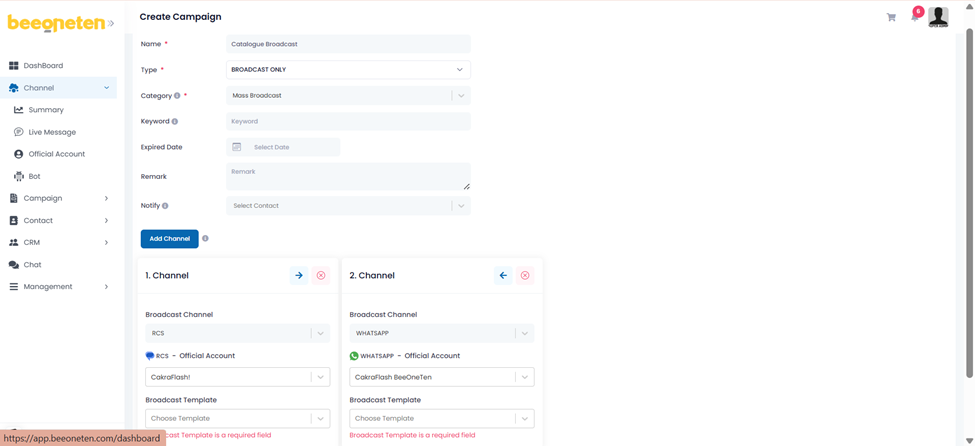Image resolution: width=975 pixels, height=446 pixels.
Task: Open Official Account in sidebar
Action: click(56, 154)
